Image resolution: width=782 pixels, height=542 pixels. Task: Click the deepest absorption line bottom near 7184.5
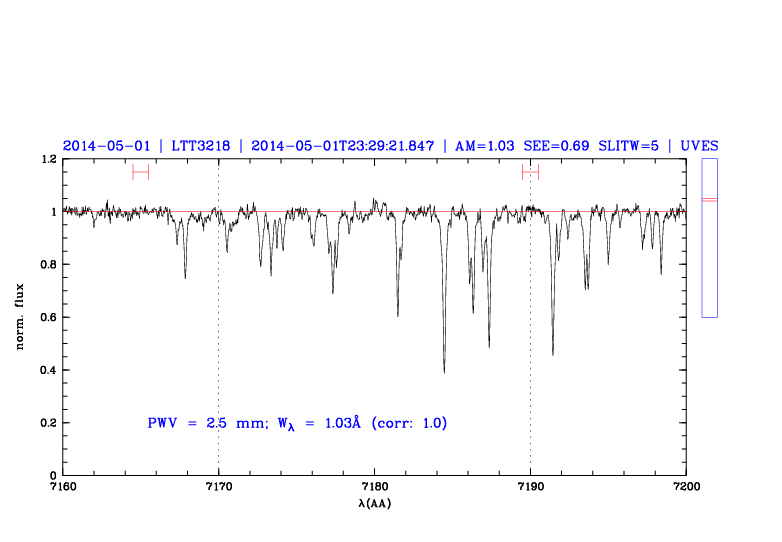[444, 370]
